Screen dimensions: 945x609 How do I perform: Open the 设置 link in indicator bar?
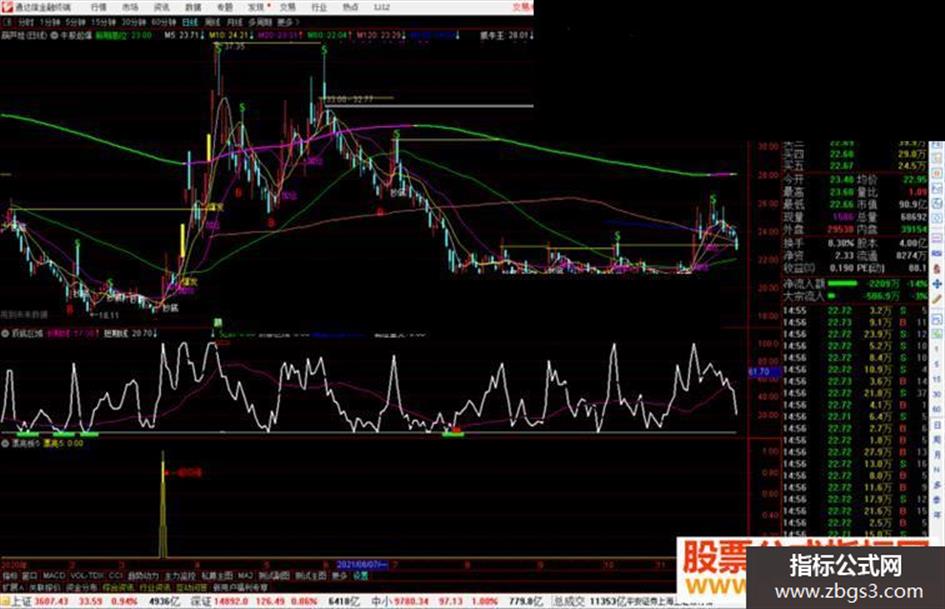[x=360, y=576]
